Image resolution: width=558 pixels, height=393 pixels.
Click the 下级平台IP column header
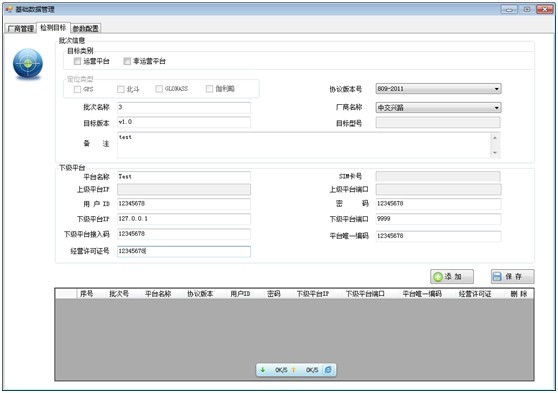point(313,294)
